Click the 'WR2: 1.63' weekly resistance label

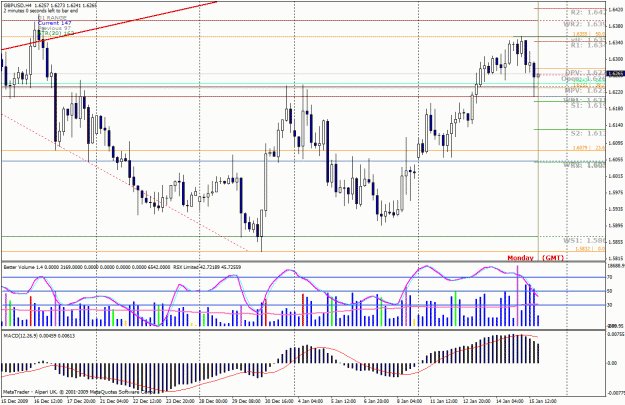coord(584,24)
